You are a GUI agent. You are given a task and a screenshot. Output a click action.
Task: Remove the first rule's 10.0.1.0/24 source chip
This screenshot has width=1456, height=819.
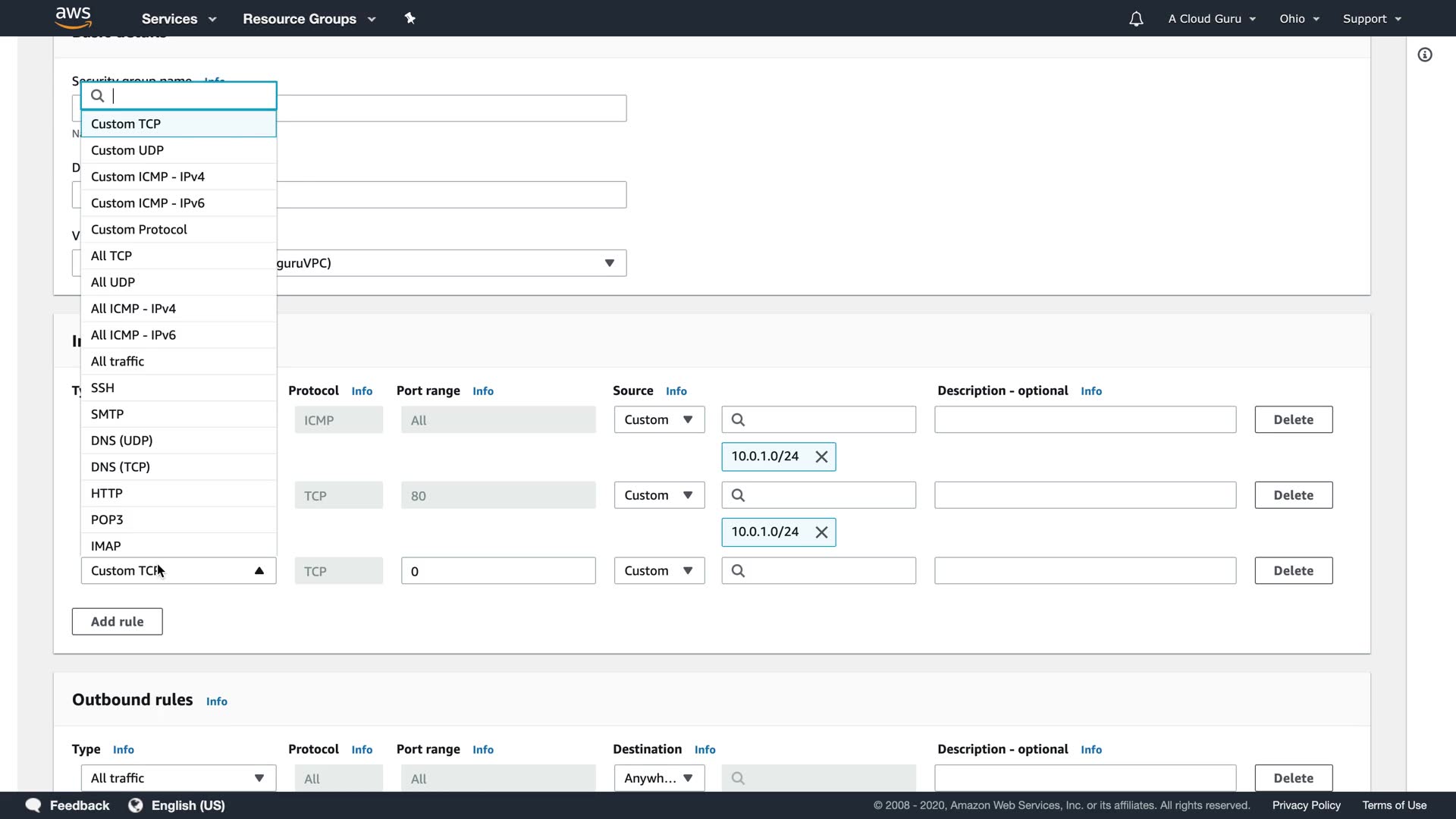(821, 457)
